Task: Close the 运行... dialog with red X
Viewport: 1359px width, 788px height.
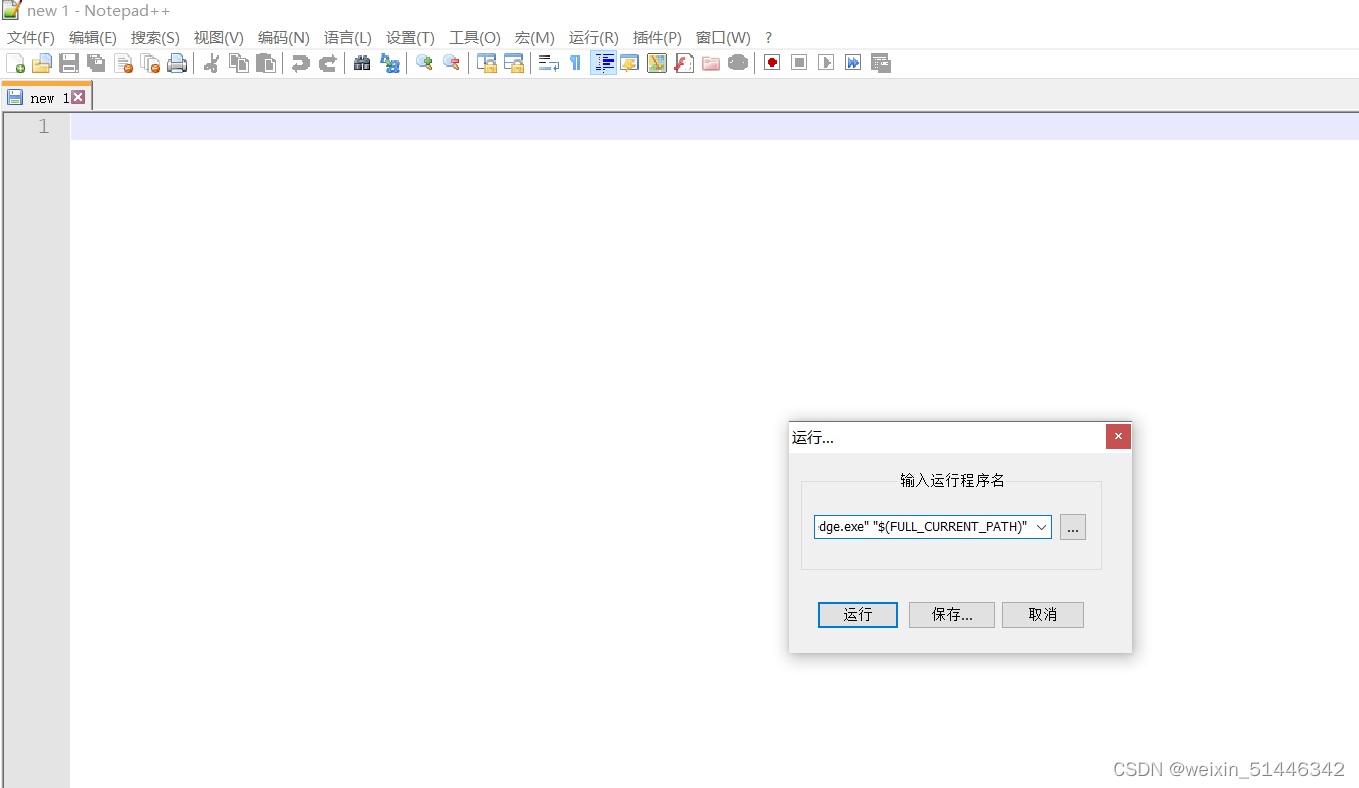Action: click(x=1118, y=436)
